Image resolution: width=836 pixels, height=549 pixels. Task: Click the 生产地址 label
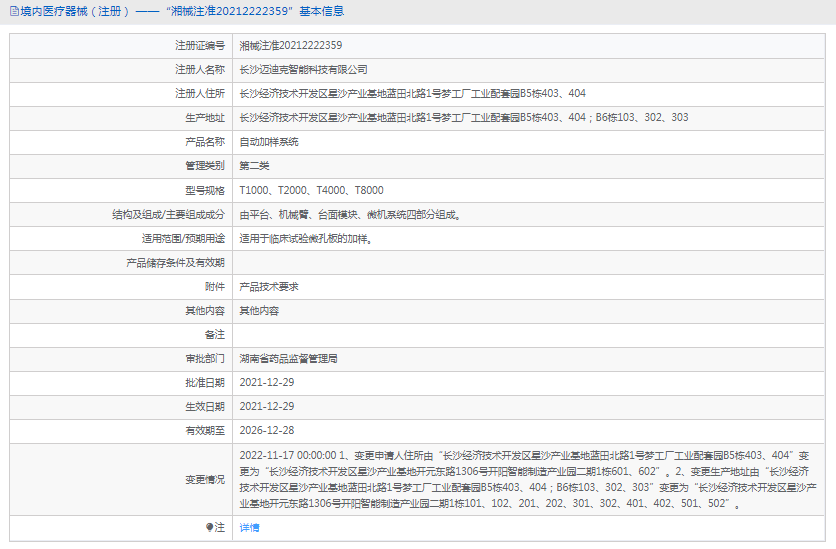pyautogui.click(x=205, y=118)
